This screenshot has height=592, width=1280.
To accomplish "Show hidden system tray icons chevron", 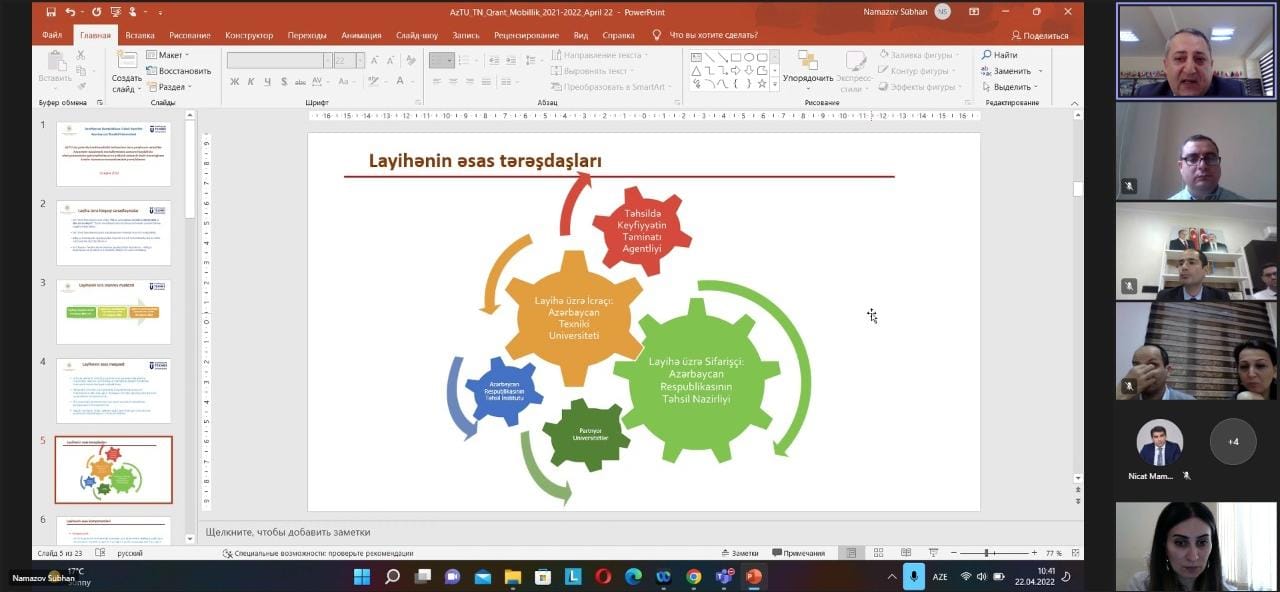I will pyautogui.click(x=892, y=577).
